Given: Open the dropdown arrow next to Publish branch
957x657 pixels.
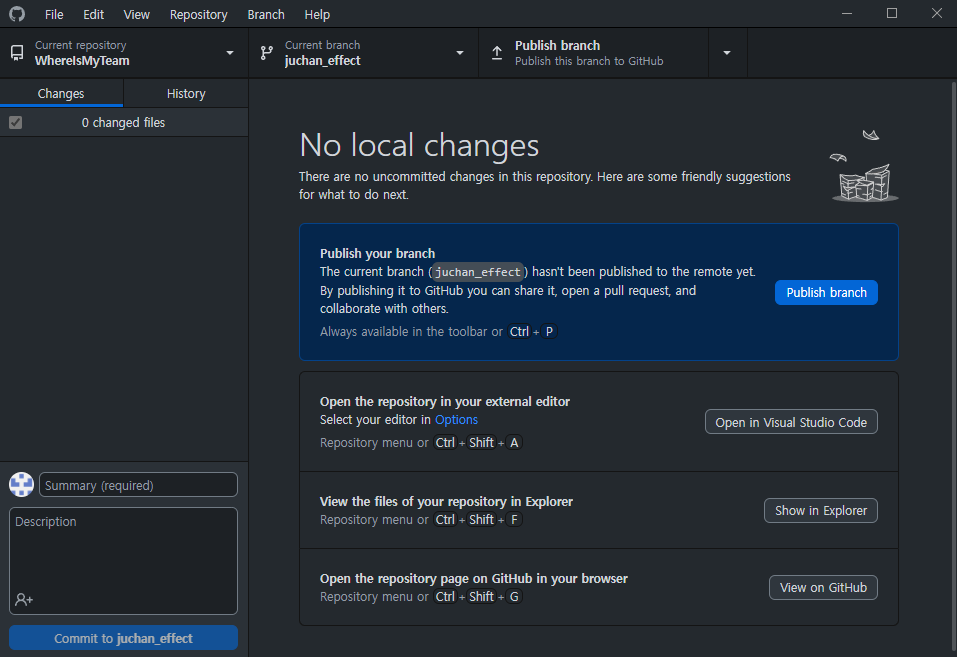Looking at the screenshot, I should 727,53.
